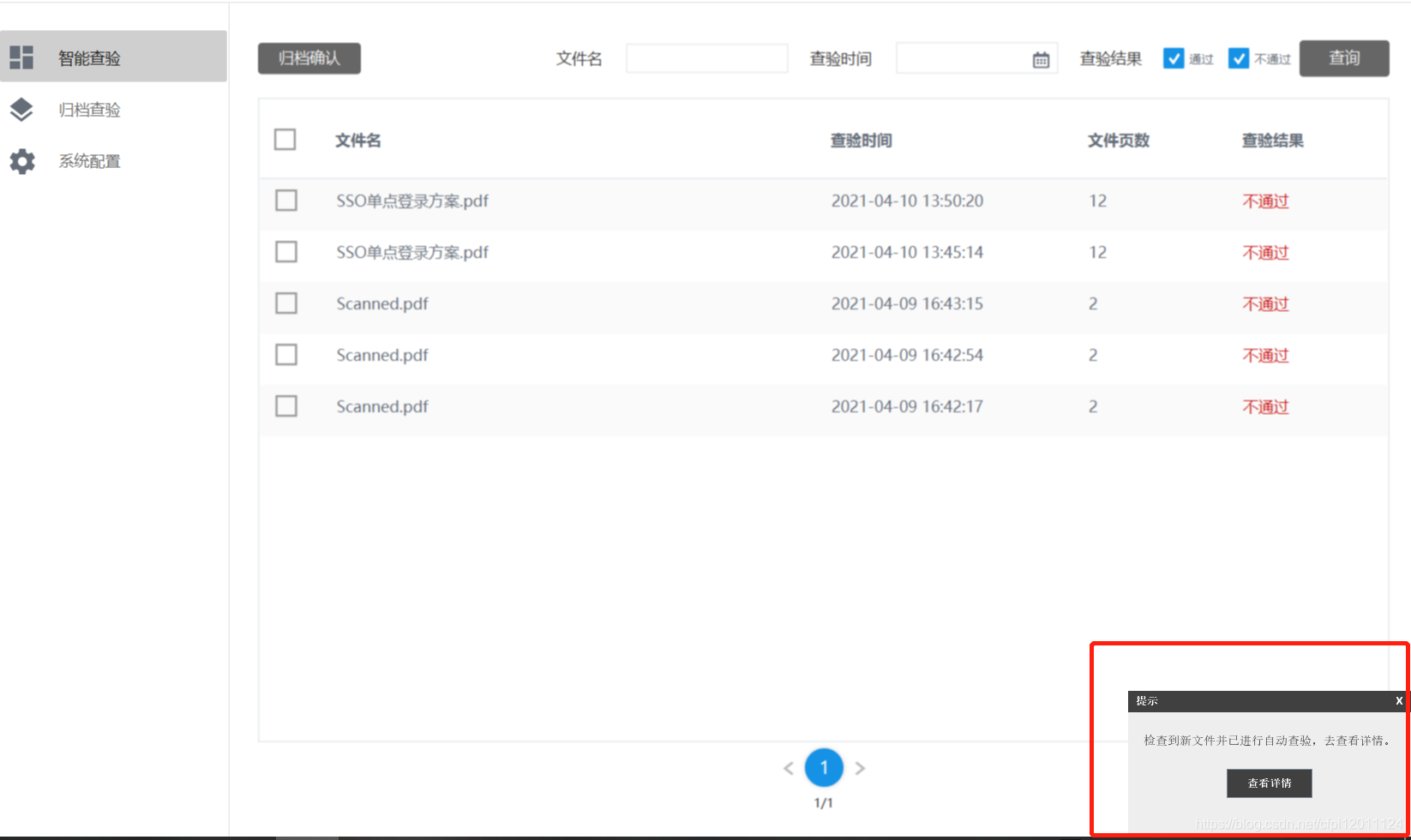Viewport: 1411px width, 840px height.
Task: Open the calendar picker icon in 查验时间
Action: 1041,59
